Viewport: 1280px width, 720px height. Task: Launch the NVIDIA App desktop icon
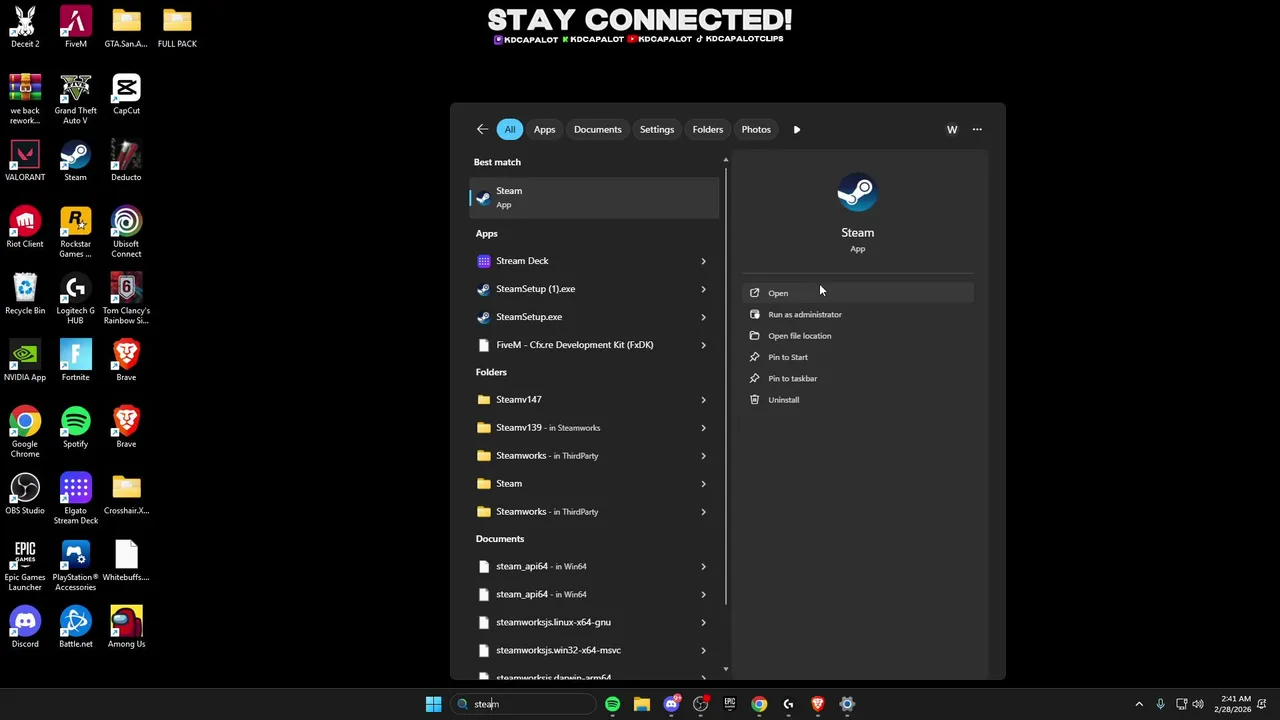pyautogui.click(x=25, y=362)
